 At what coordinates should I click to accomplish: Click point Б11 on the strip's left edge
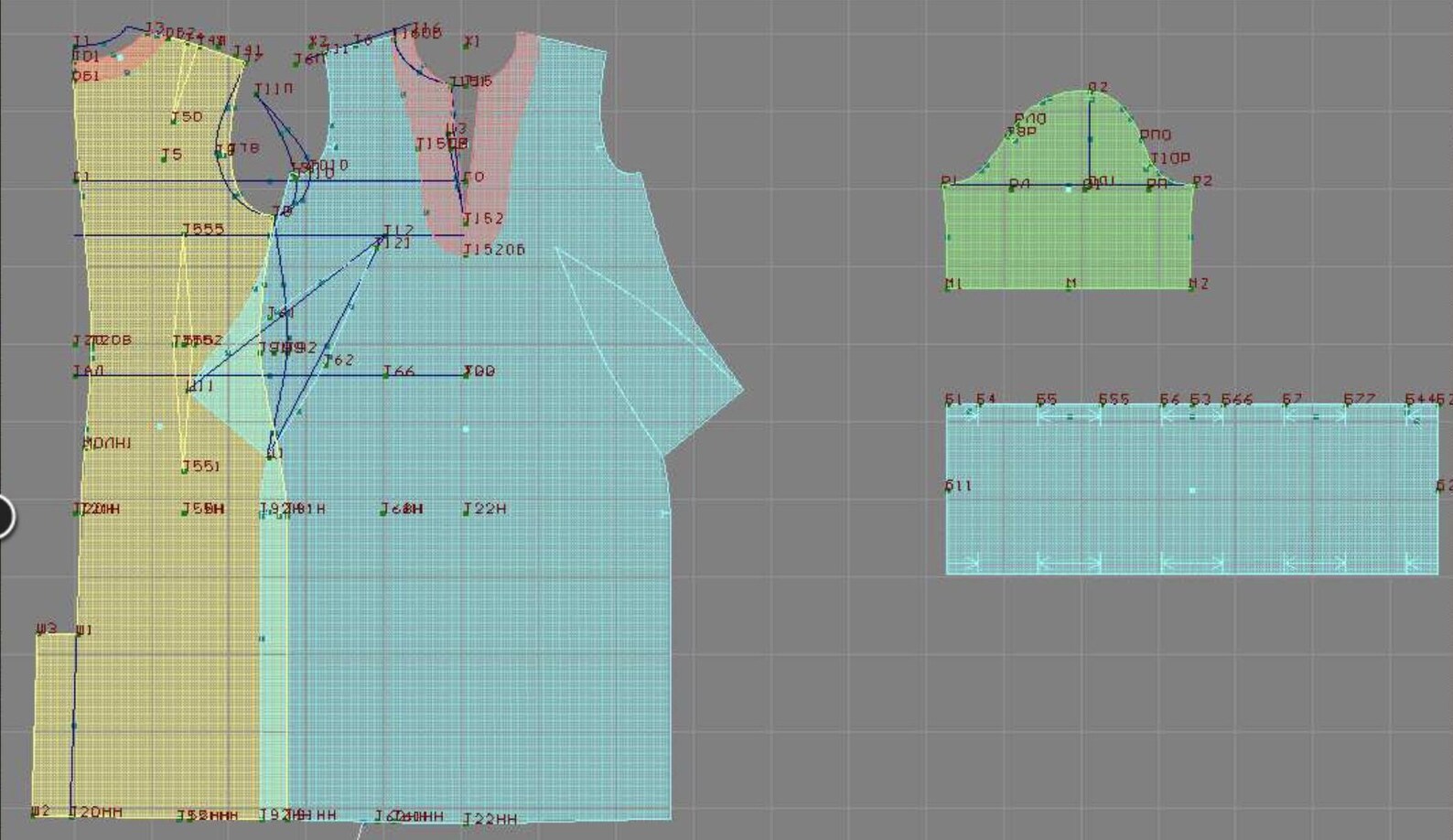[958, 486]
